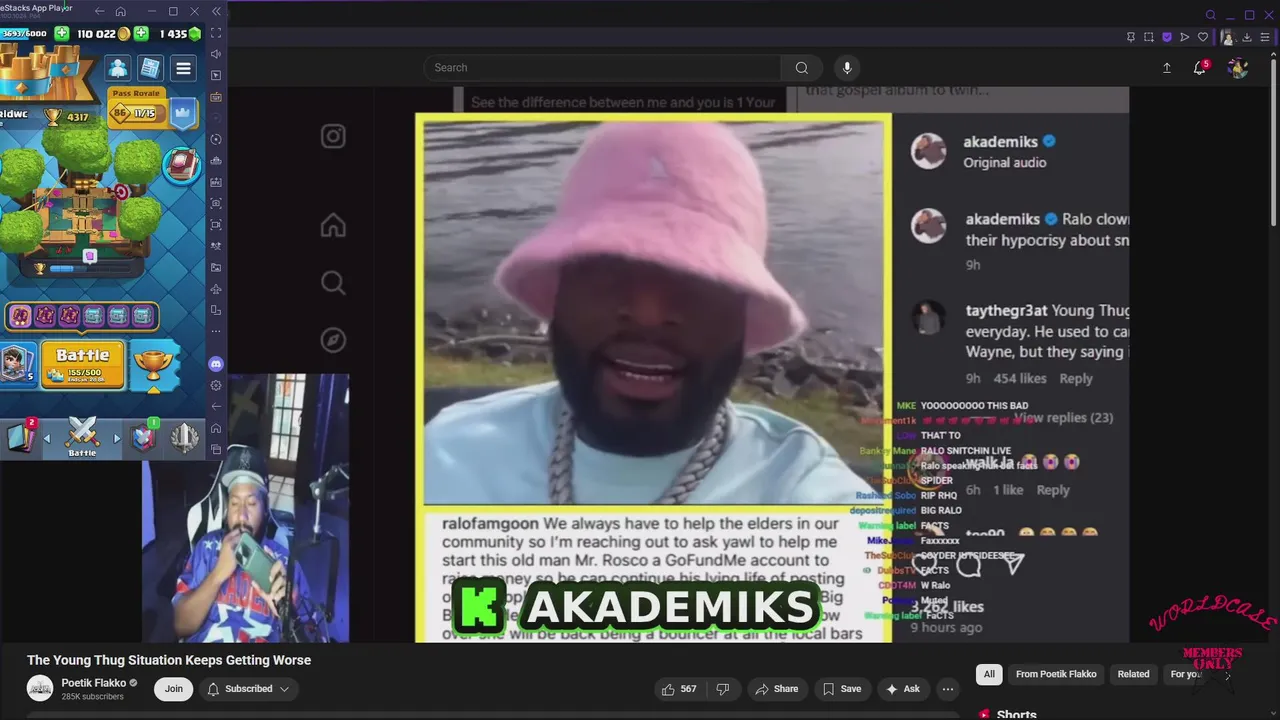Viewport: 1280px width, 720px height.
Task: Open Clash Royale hamburger menu
Action: pos(183,68)
